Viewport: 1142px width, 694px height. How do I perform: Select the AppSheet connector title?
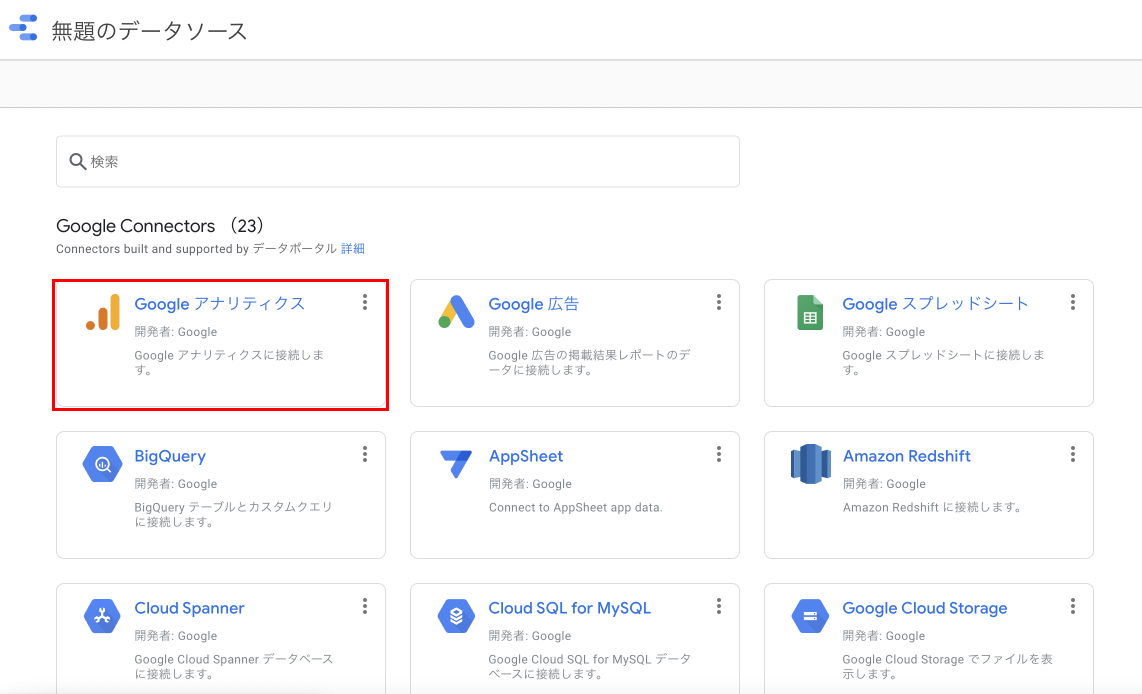(x=526, y=456)
